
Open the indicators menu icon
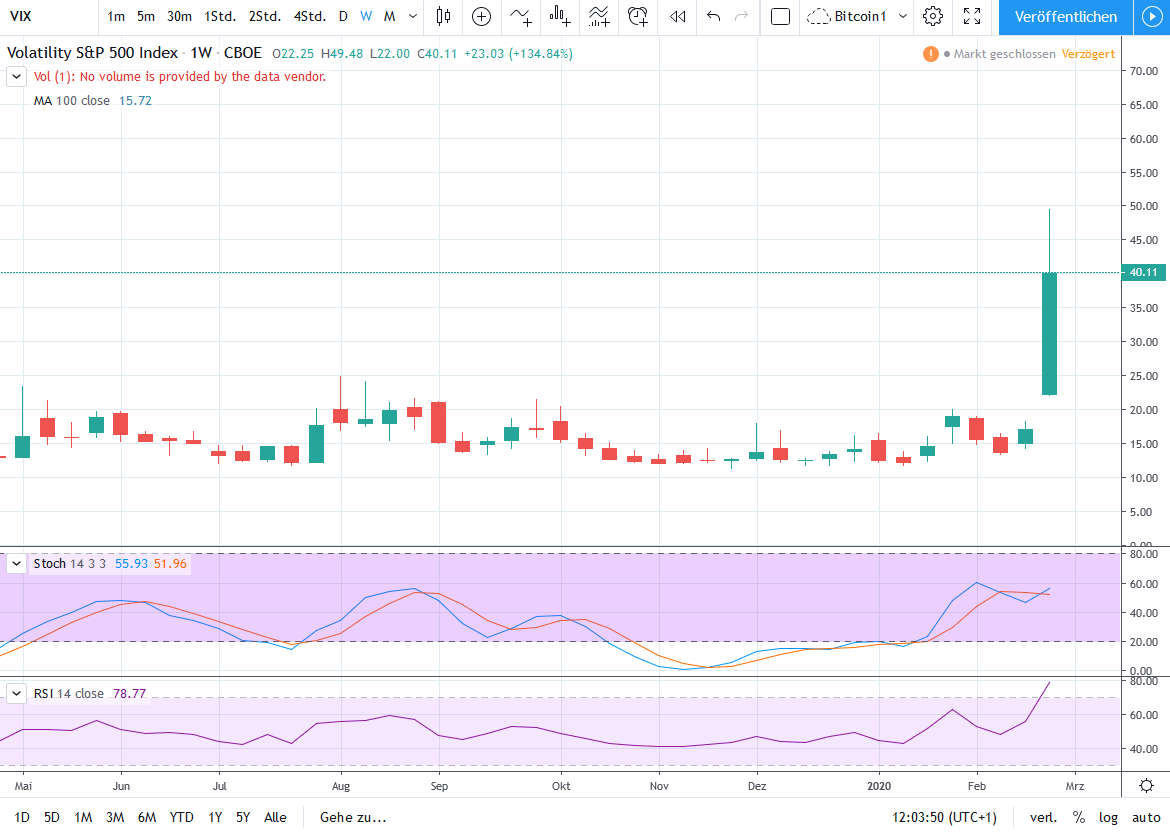point(520,17)
